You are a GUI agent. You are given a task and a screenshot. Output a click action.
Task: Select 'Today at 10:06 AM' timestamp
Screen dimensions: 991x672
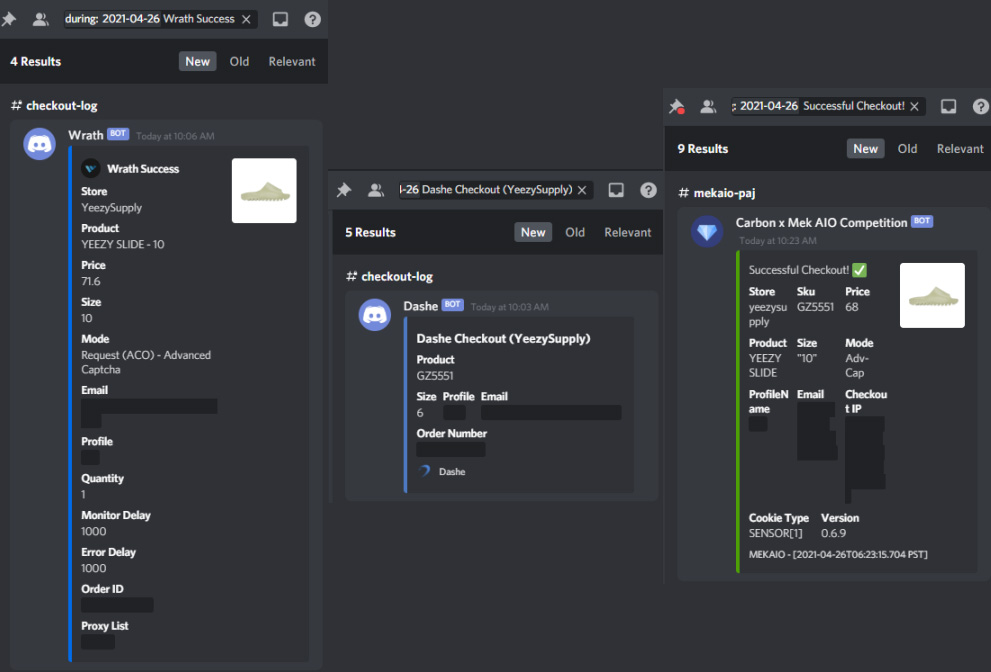[x=175, y=136]
